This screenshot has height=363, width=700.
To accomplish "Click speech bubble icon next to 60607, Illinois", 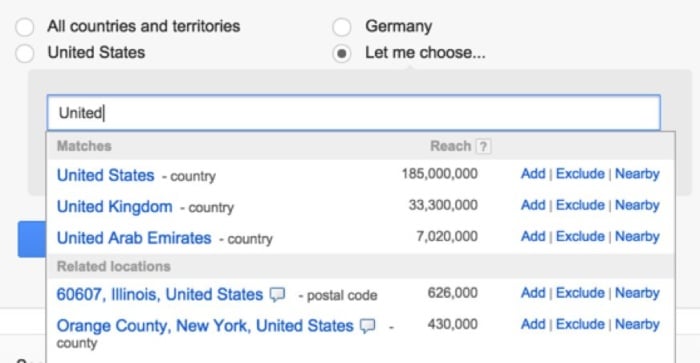I will pyautogui.click(x=277, y=295).
